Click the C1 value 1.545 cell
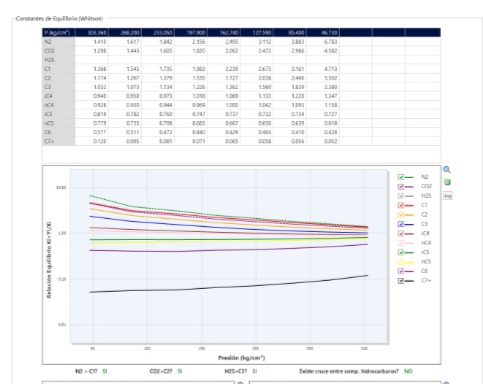 pyautogui.click(x=125, y=69)
